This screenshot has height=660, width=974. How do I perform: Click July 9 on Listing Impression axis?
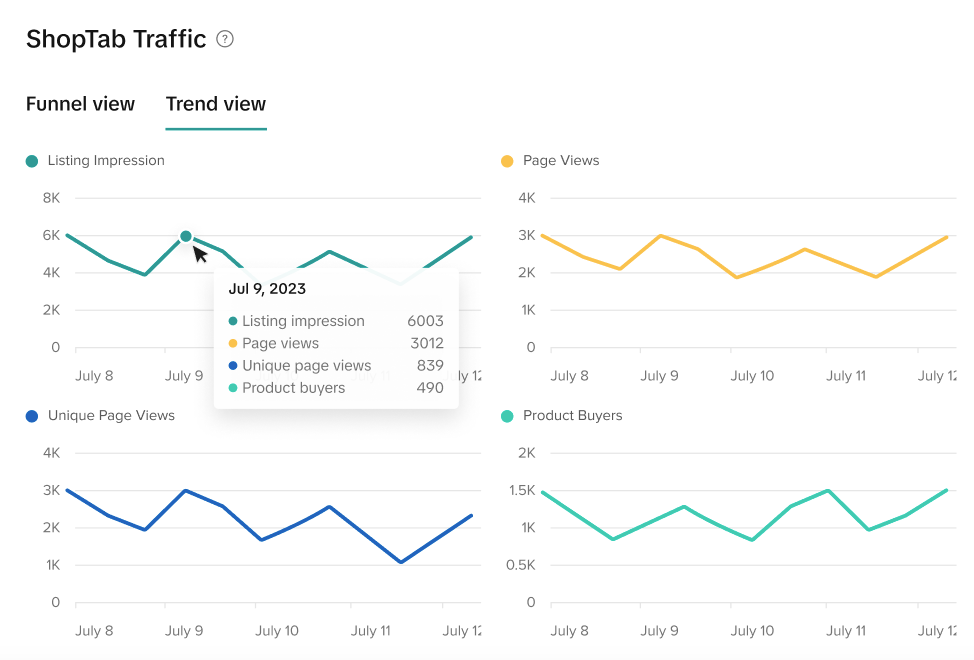[x=184, y=376]
